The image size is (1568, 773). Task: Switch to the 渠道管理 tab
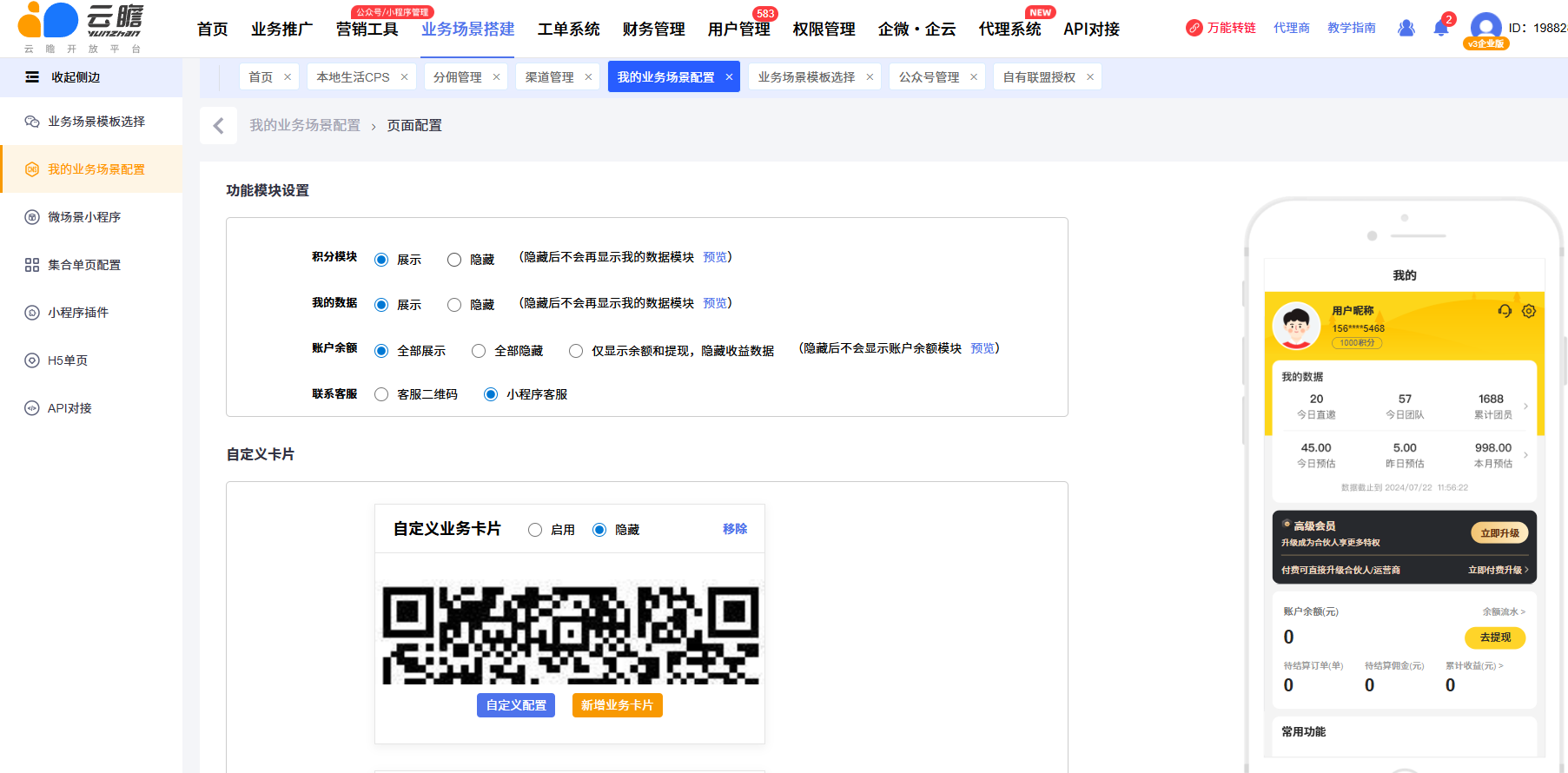click(549, 77)
